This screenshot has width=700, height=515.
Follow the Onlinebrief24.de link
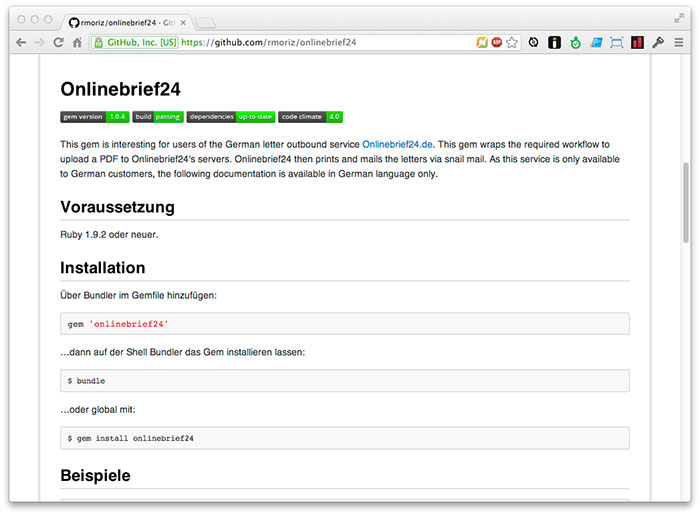point(397,145)
